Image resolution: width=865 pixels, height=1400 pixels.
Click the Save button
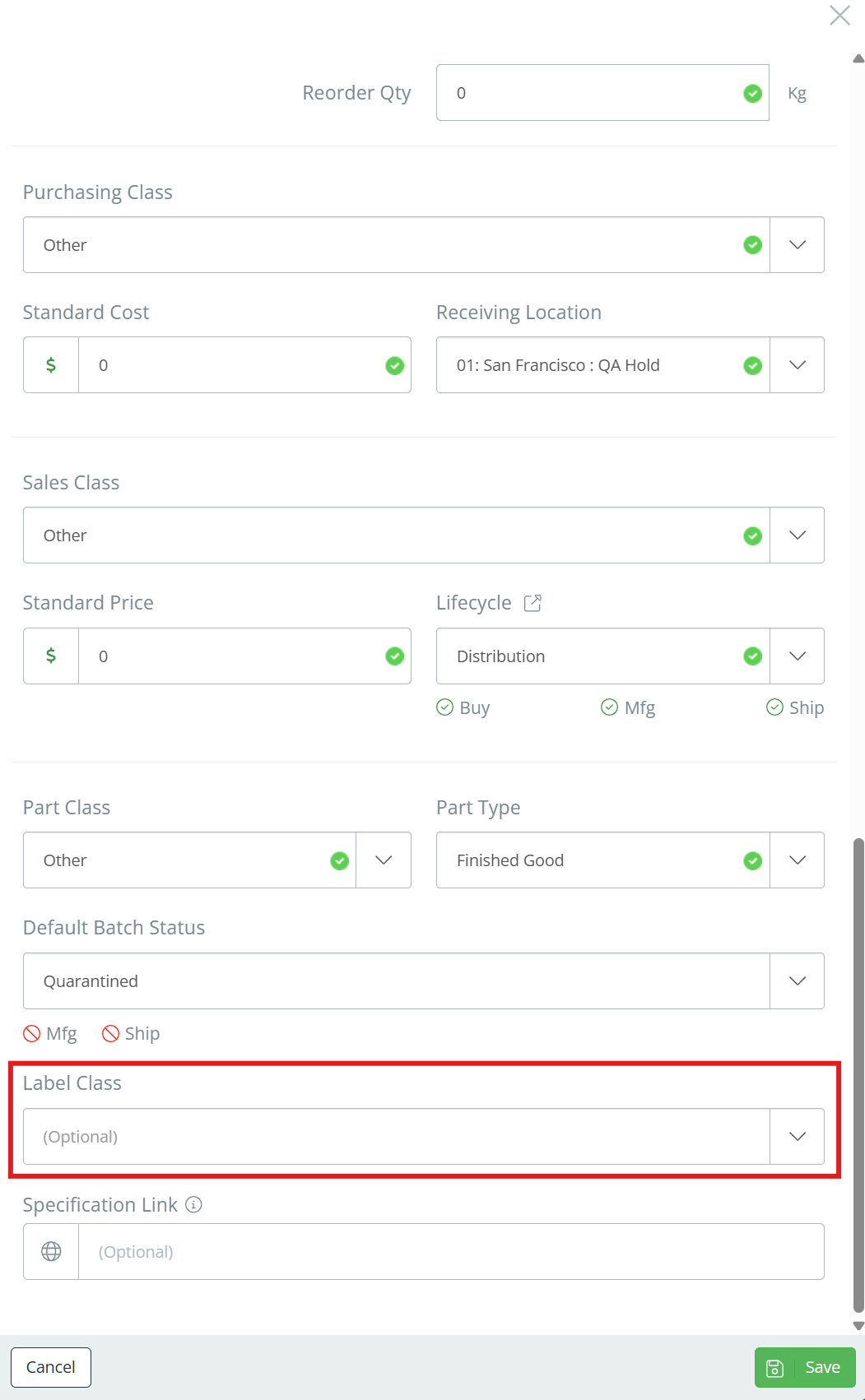point(805,1367)
